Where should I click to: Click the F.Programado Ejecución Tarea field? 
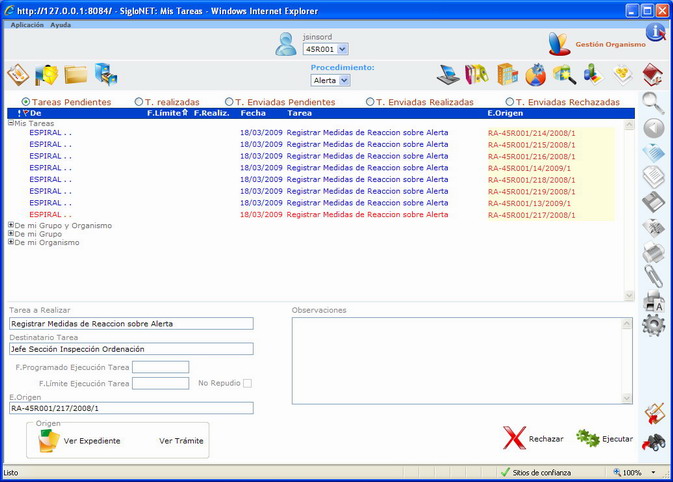(x=160, y=367)
